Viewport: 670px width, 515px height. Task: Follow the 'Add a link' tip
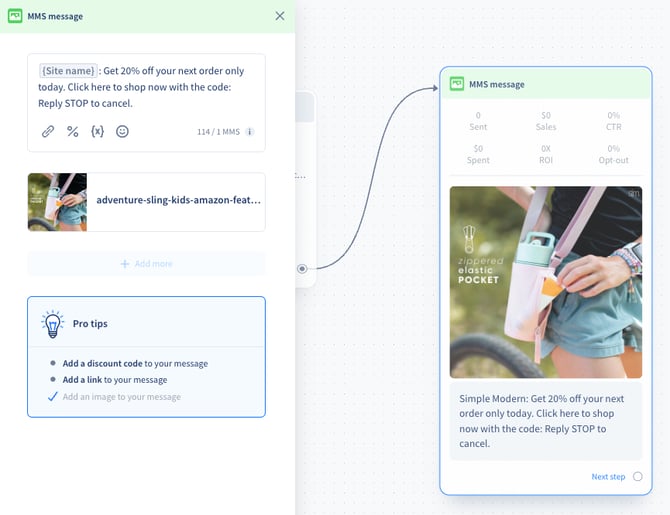[x=115, y=380]
